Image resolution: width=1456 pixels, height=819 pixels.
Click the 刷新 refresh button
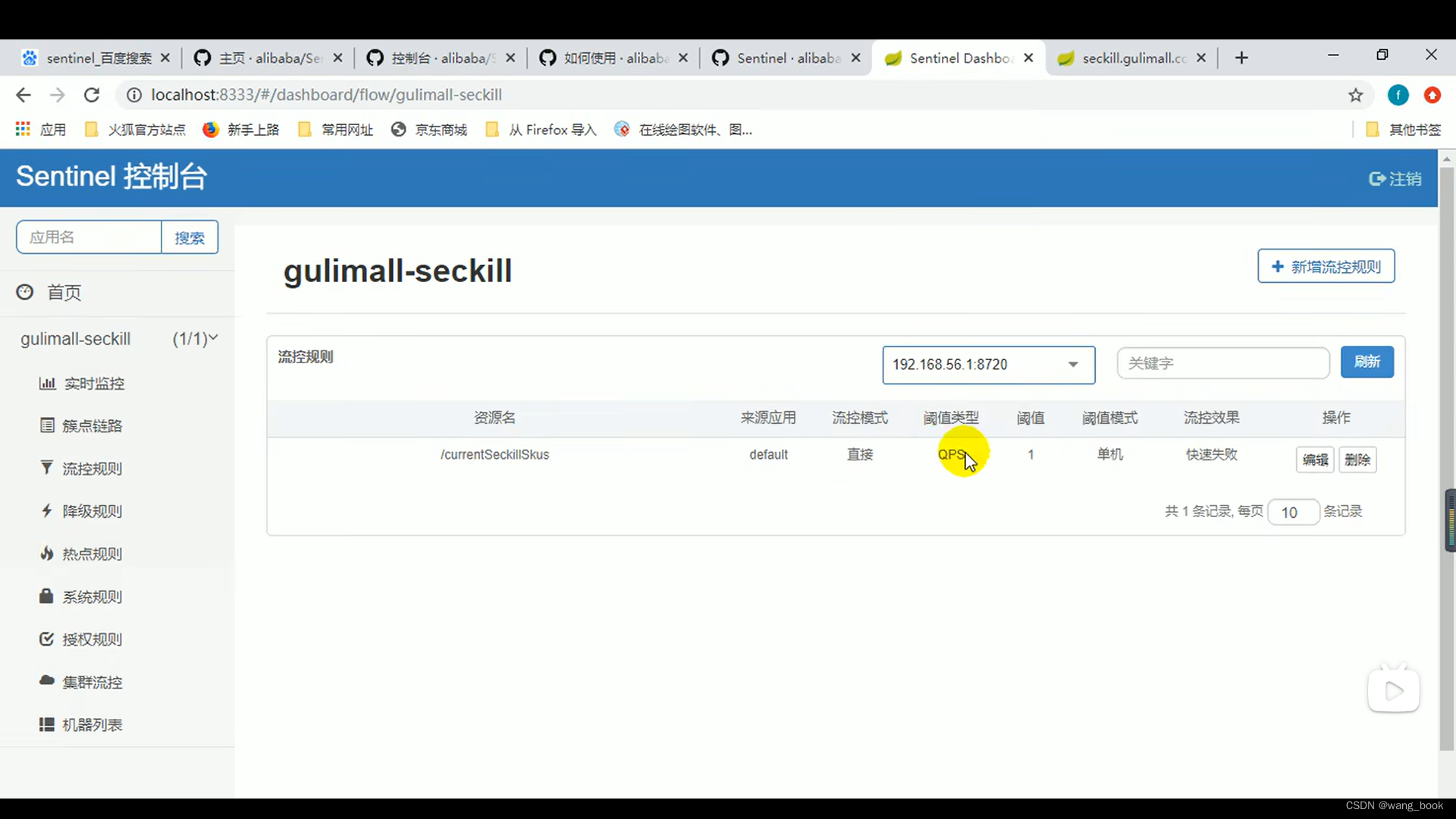[x=1366, y=362]
